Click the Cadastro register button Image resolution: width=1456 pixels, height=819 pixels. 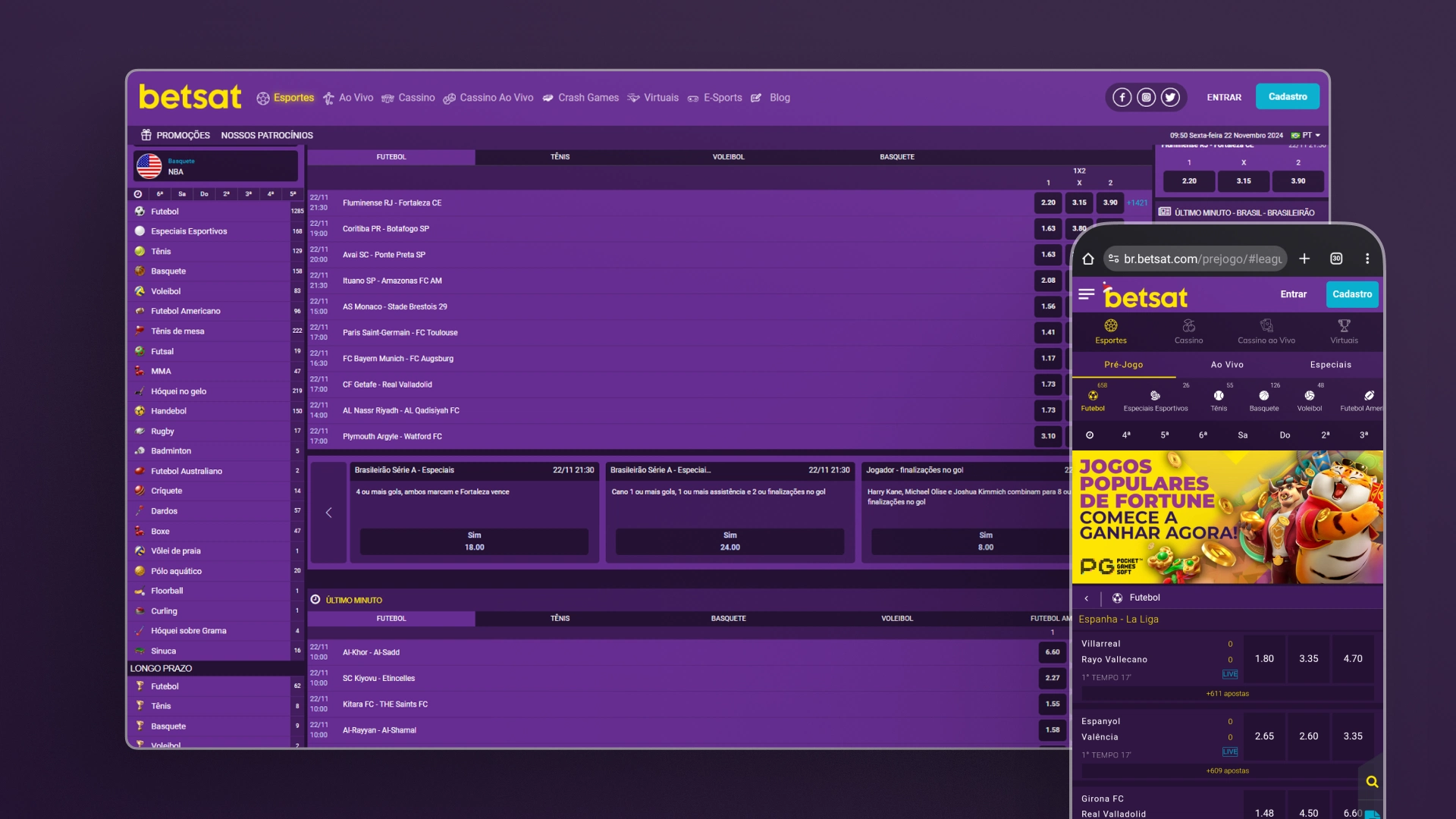(x=1287, y=96)
